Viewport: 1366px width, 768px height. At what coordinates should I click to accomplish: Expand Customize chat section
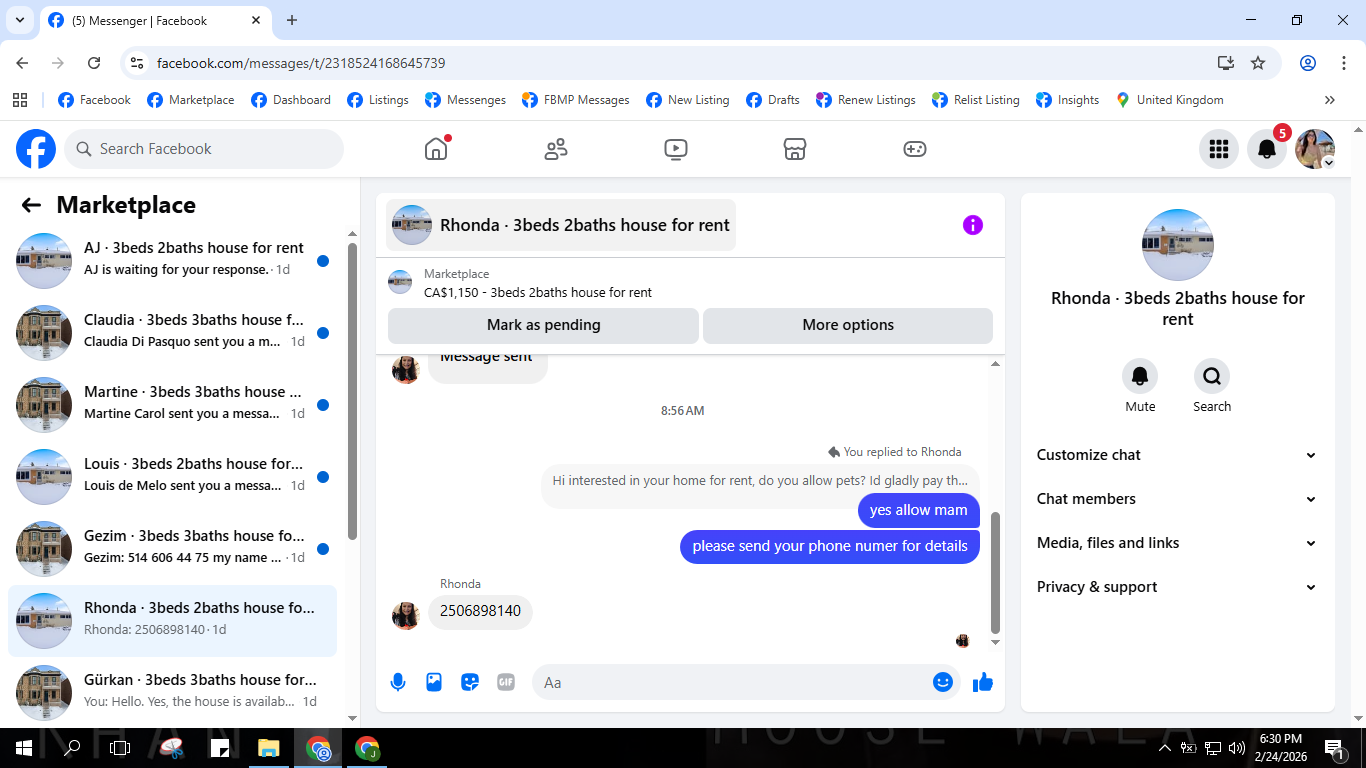pos(1177,455)
